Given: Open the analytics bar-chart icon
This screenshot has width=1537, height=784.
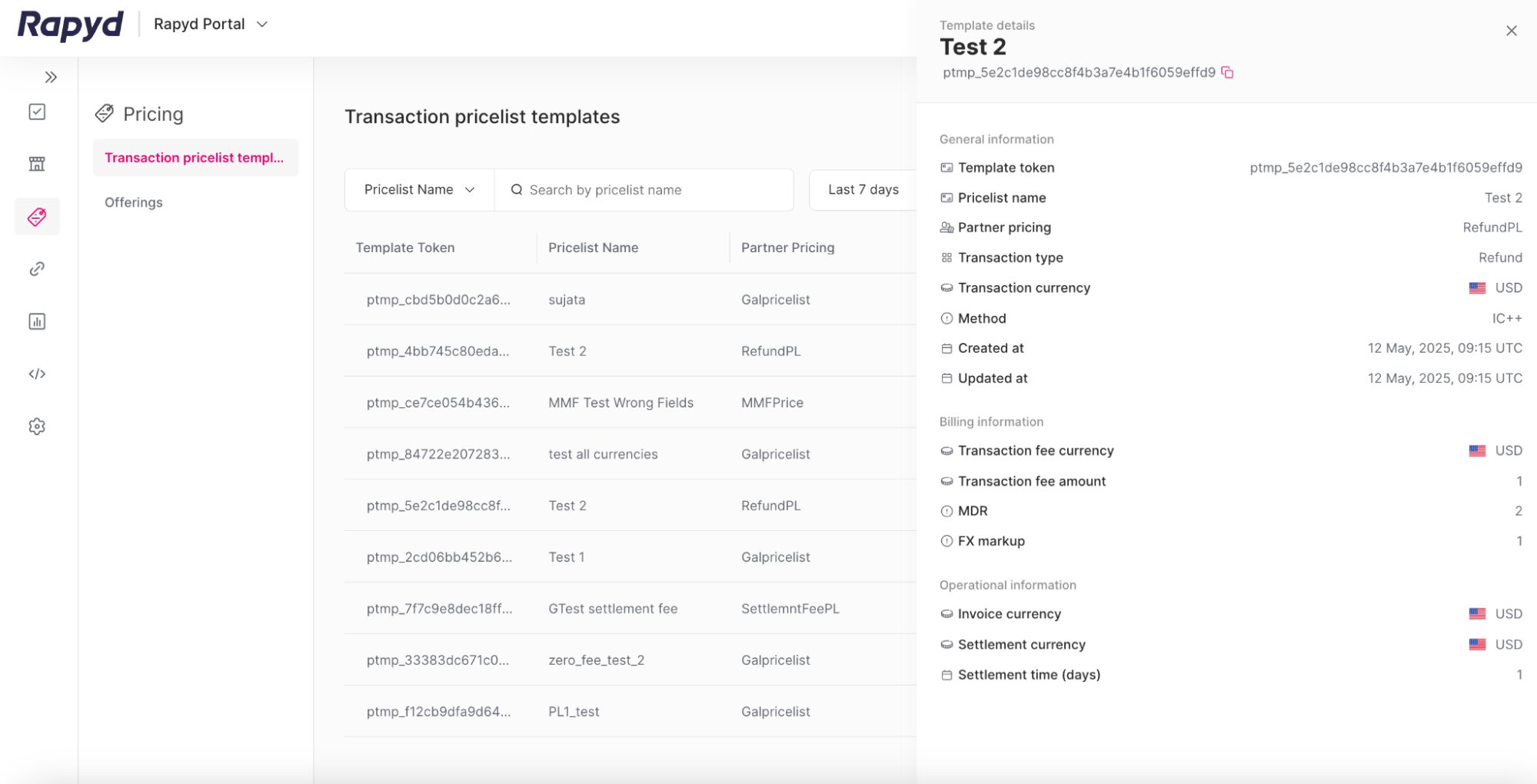Looking at the screenshot, I should point(36,321).
